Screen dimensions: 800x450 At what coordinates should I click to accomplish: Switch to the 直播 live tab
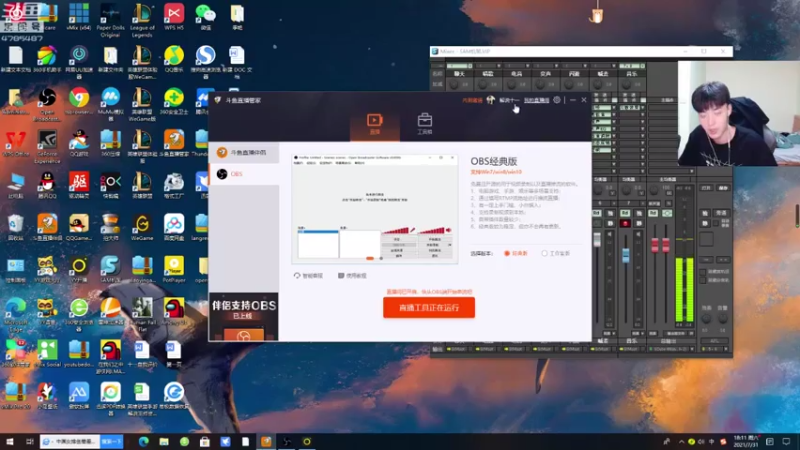pos(374,124)
